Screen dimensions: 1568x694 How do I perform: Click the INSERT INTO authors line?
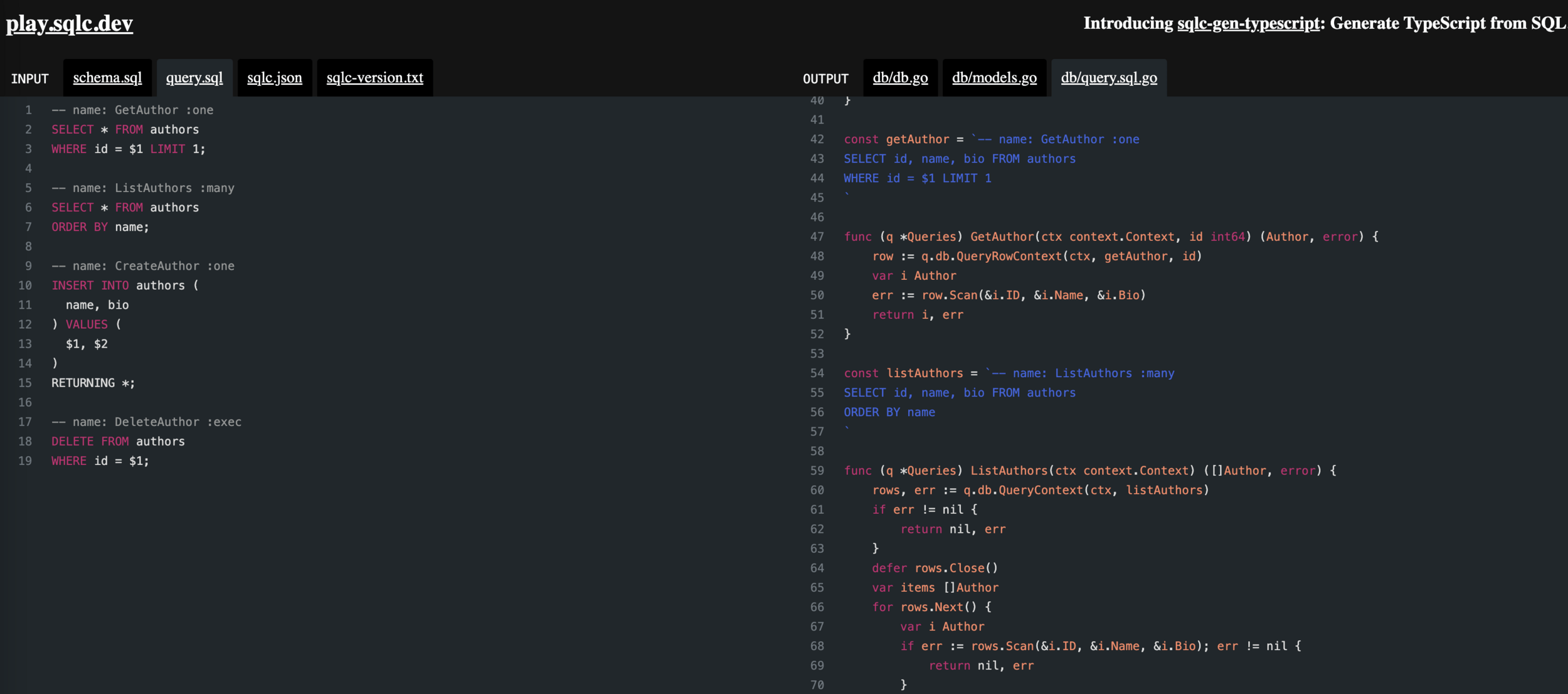[x=124, y=286]
